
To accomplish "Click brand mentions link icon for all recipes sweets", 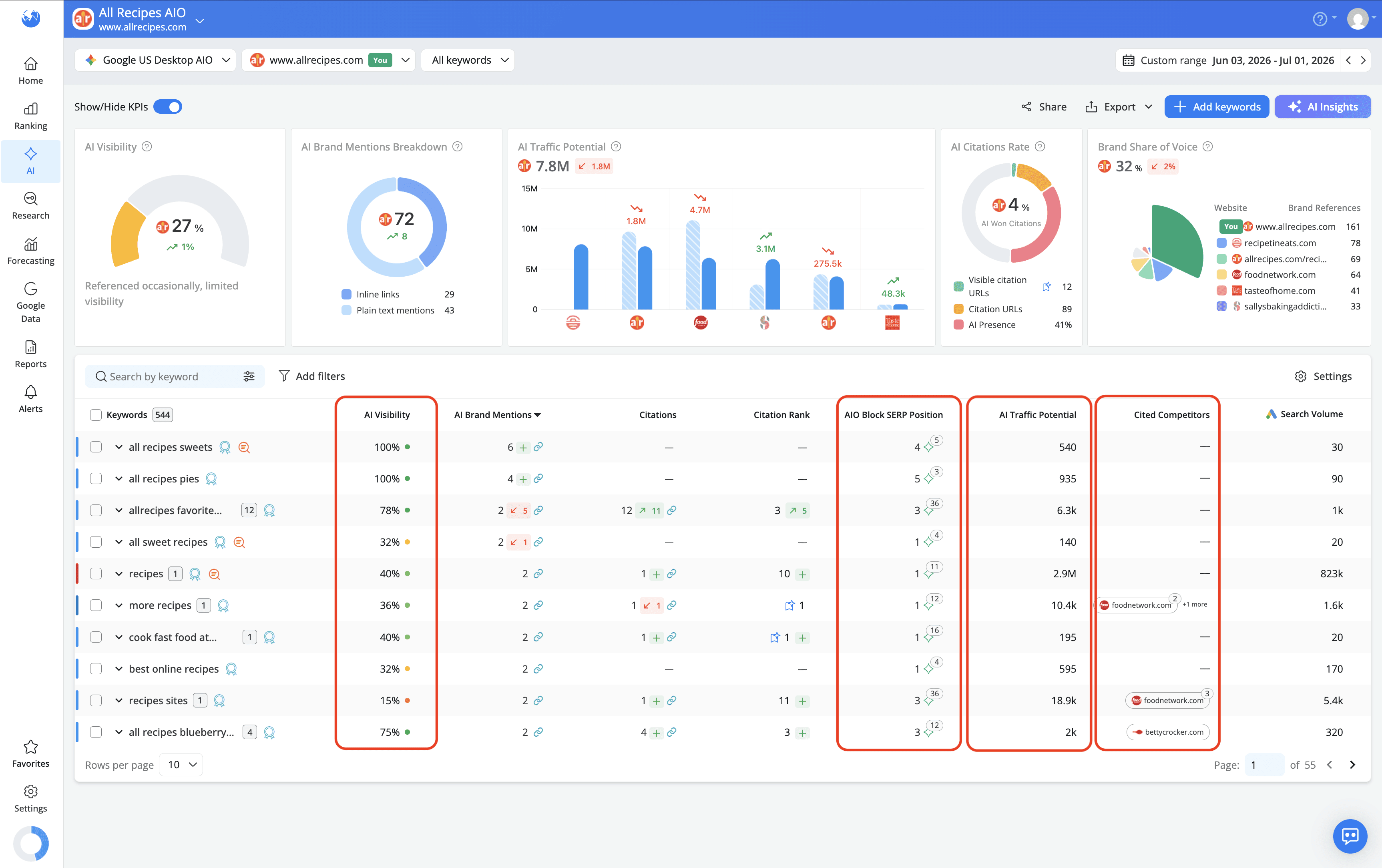I will tap(538, 447).
